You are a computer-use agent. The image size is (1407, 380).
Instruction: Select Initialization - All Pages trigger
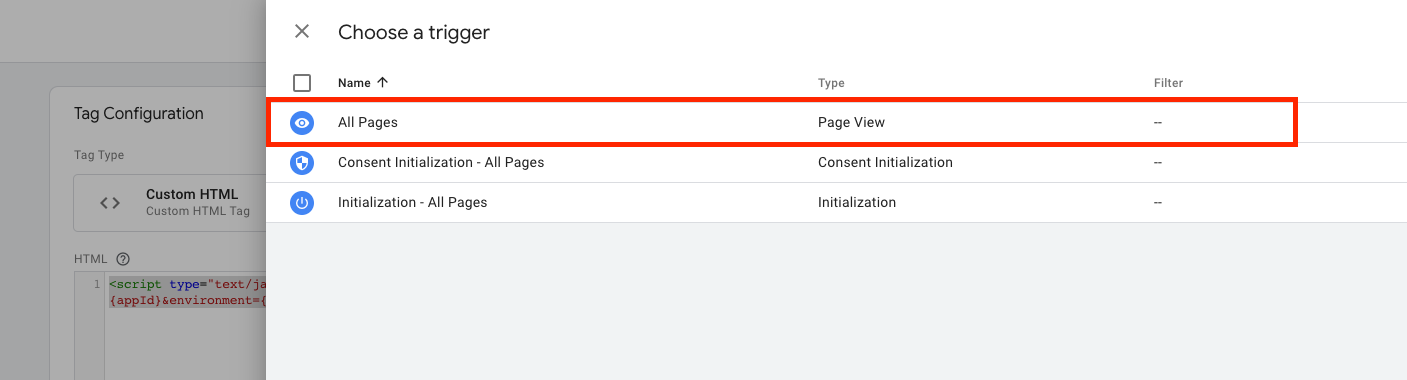pyautogui.click(x=413, y=202)
